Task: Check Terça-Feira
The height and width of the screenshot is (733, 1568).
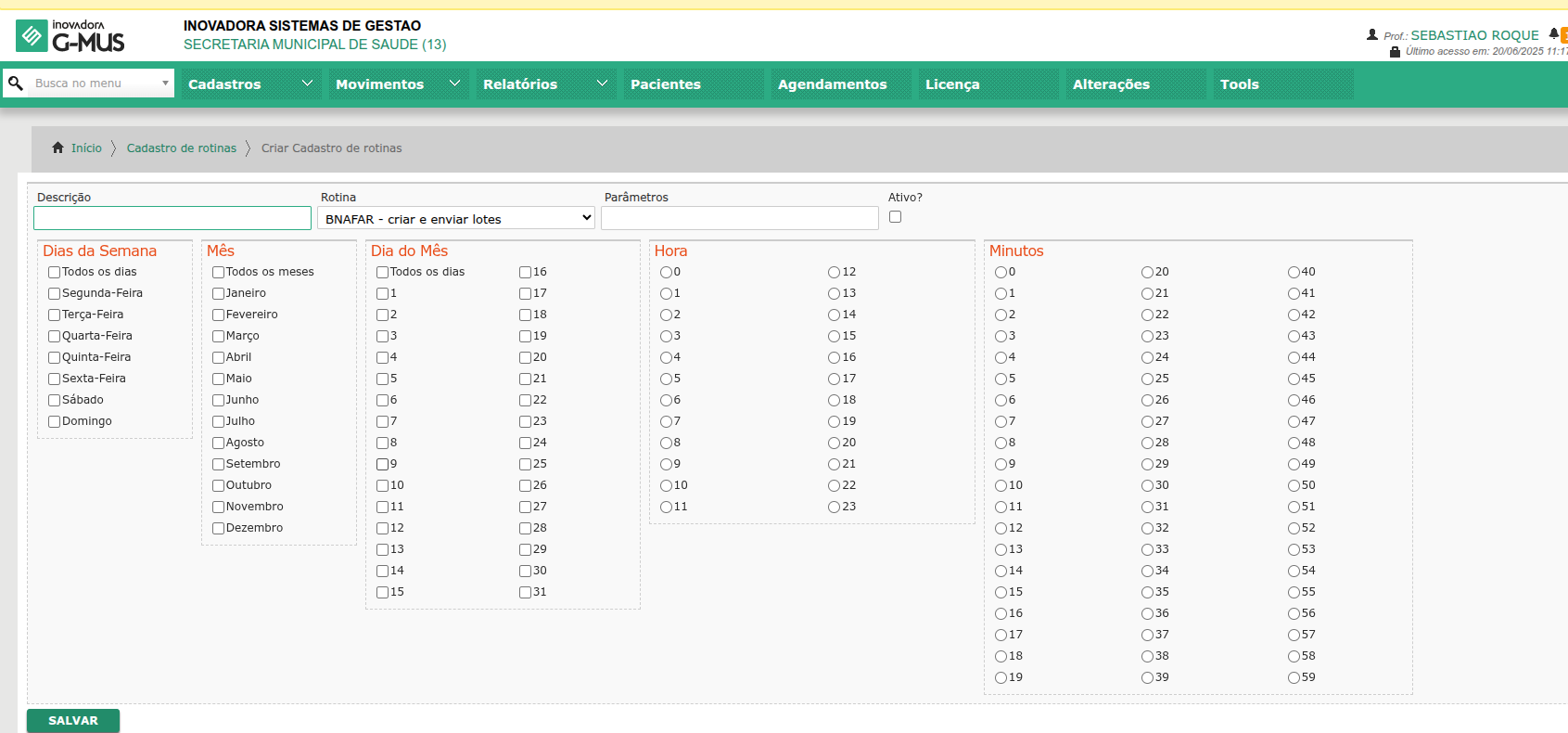Action: [x=54, y=315]
